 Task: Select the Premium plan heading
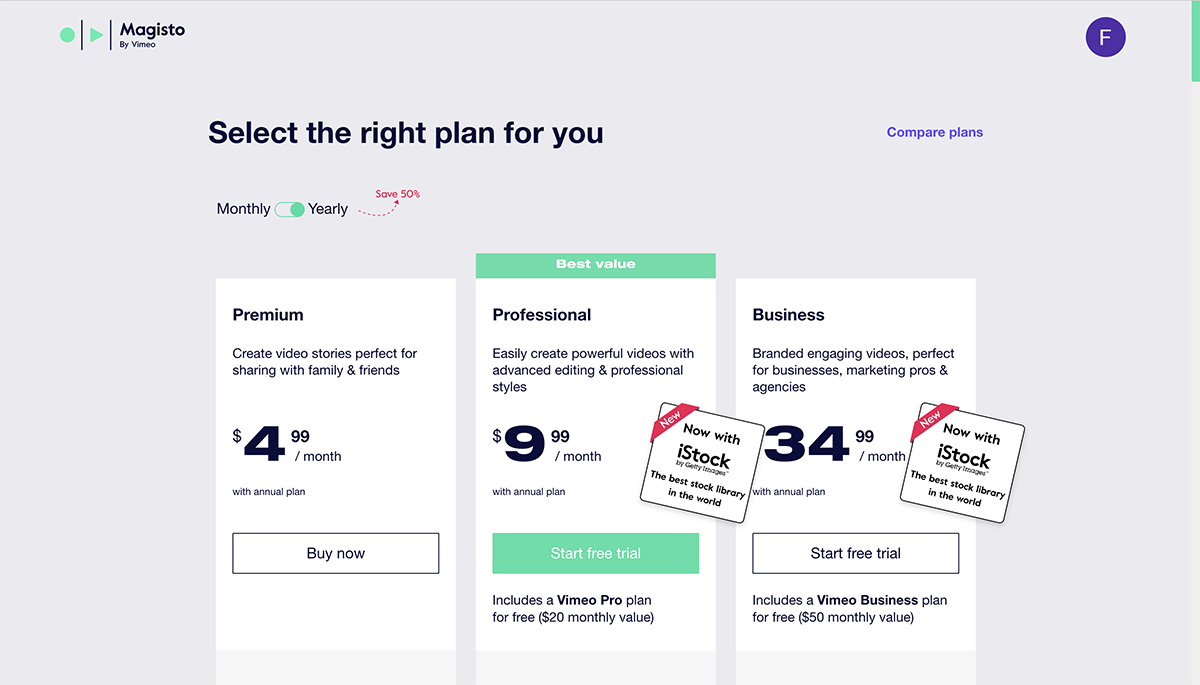pos(268,315)
